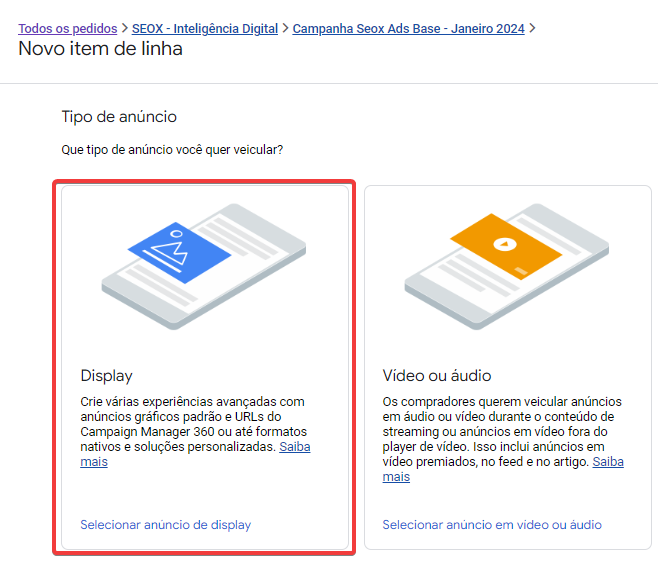Go to SEOX - Inteligência Digital breadcrumb
This screenshot has width=658, height=569.
[x=205, y=29]
